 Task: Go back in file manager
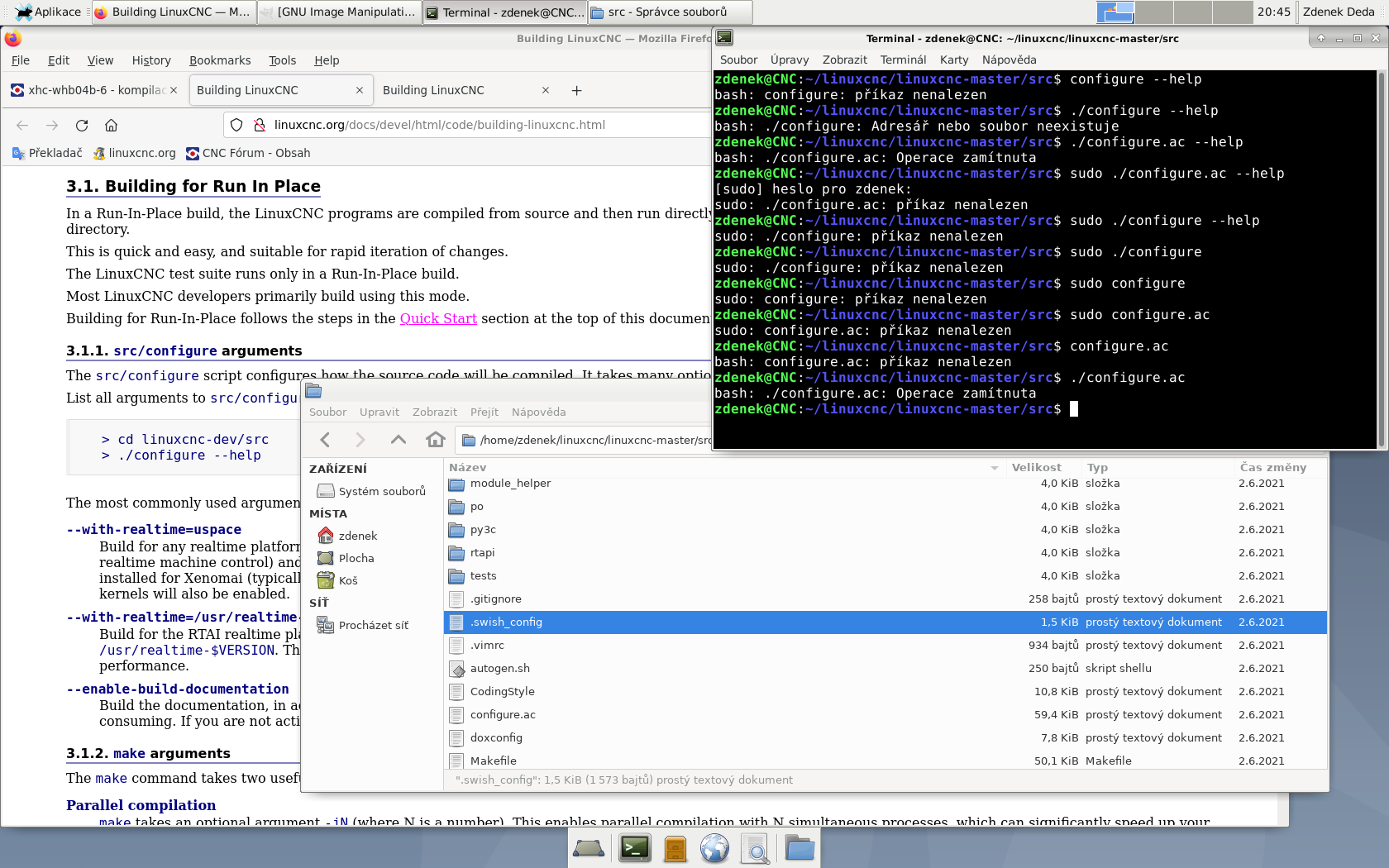pyautogui.click(x=325, y=440)
